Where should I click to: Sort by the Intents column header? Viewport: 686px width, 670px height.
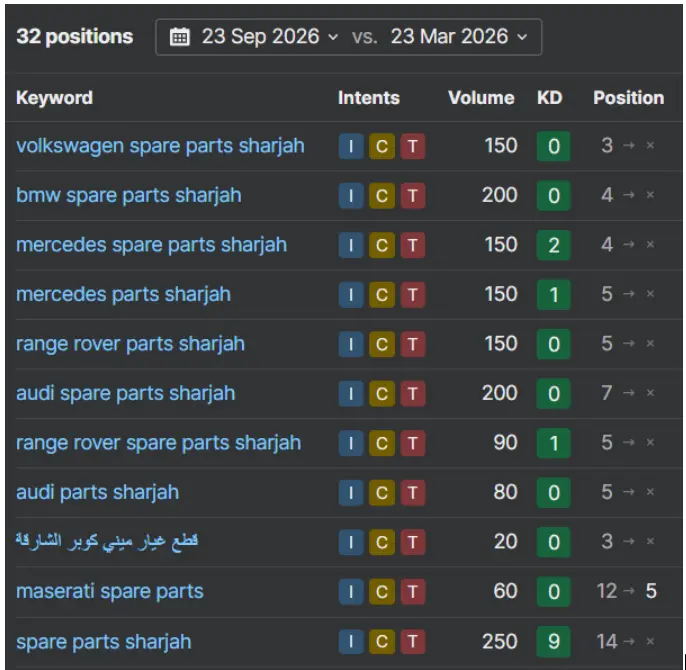pos(369,98)
